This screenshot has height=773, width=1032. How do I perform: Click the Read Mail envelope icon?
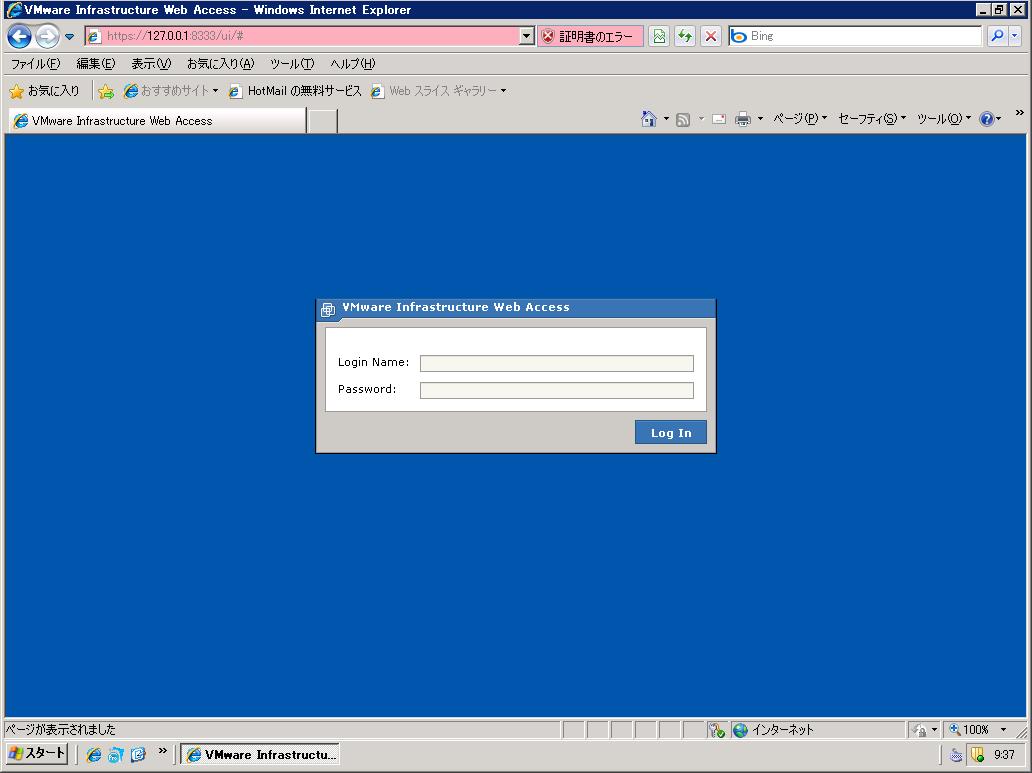point(719,119)
